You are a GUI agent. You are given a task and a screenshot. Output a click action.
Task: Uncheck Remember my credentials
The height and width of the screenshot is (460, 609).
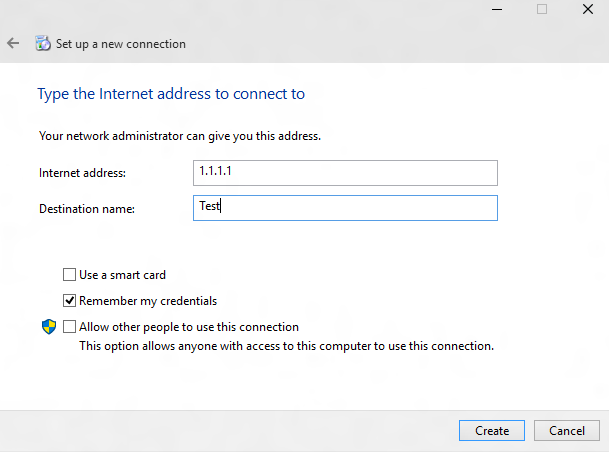pos(69,300)
